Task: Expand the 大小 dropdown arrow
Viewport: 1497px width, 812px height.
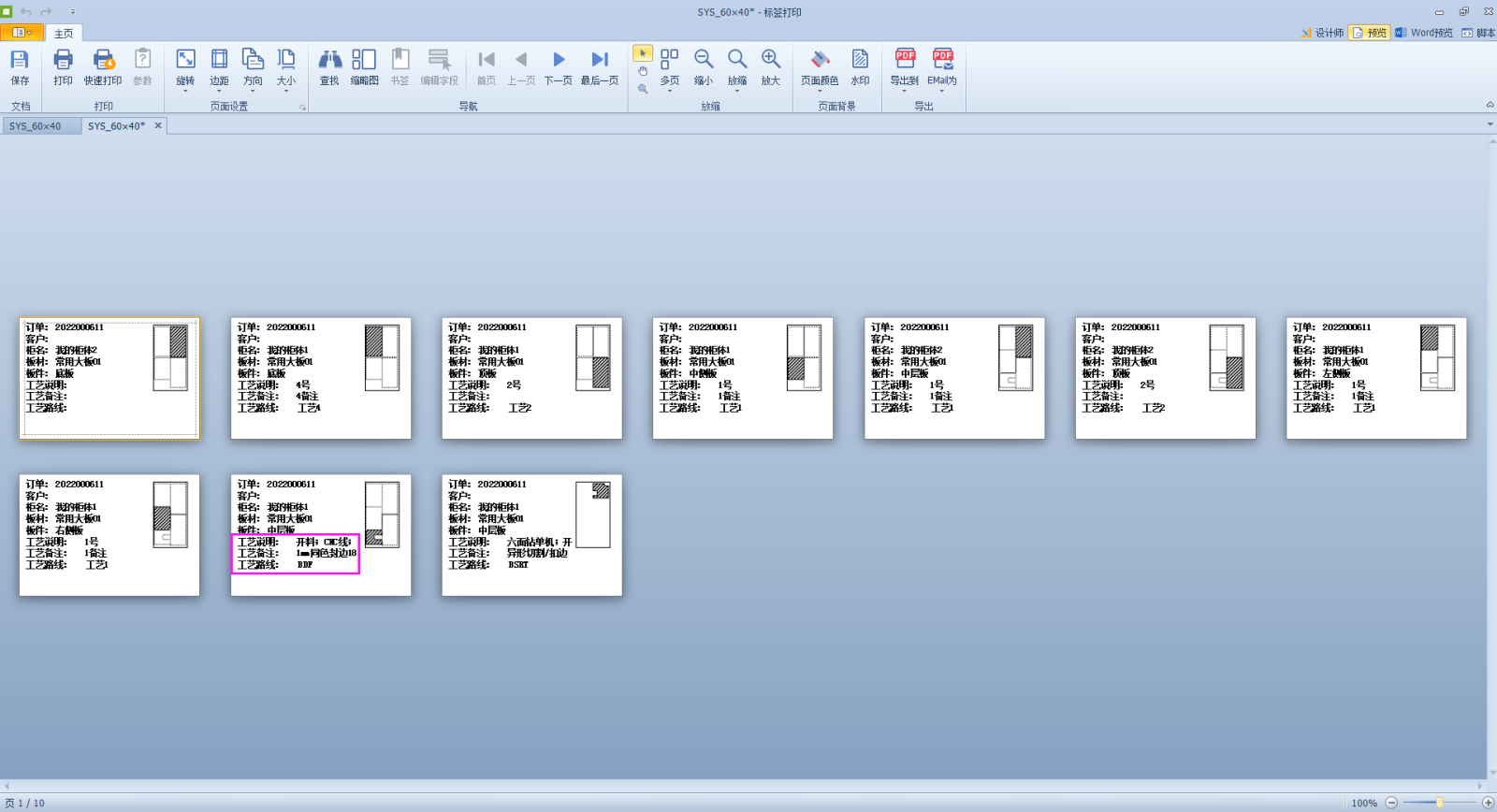Action: [286, 91]
